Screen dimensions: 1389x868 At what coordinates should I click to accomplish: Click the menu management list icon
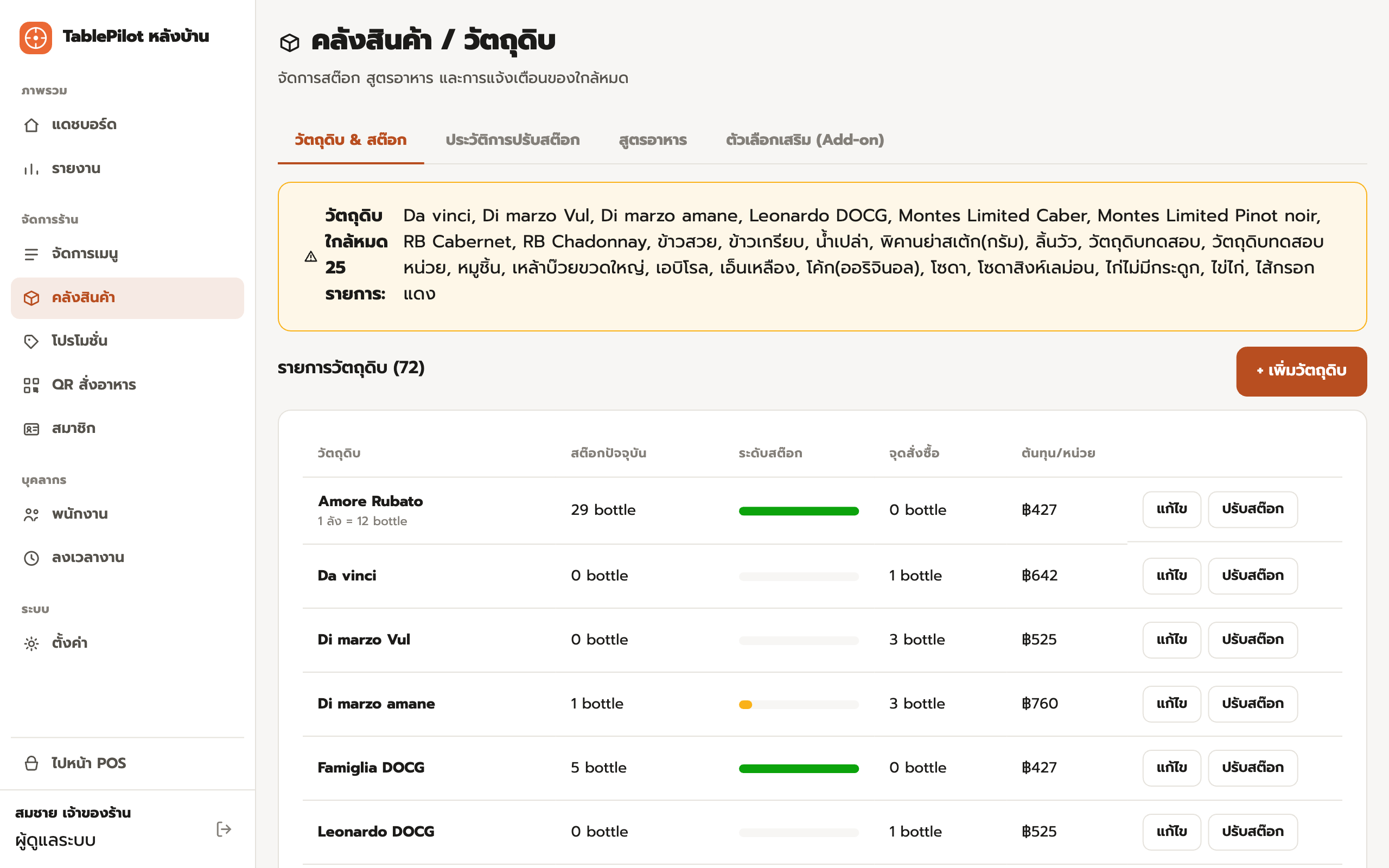click(31, 254)
